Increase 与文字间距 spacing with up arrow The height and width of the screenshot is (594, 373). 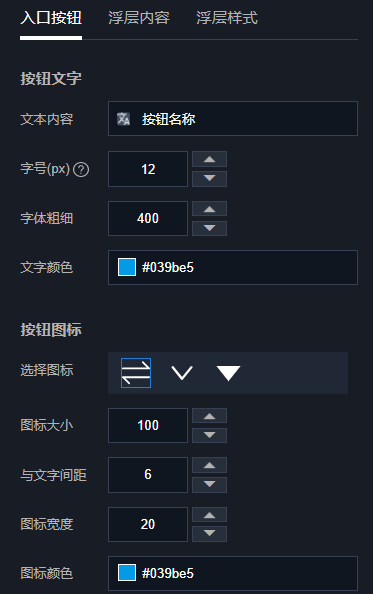[x=209, y=465]
